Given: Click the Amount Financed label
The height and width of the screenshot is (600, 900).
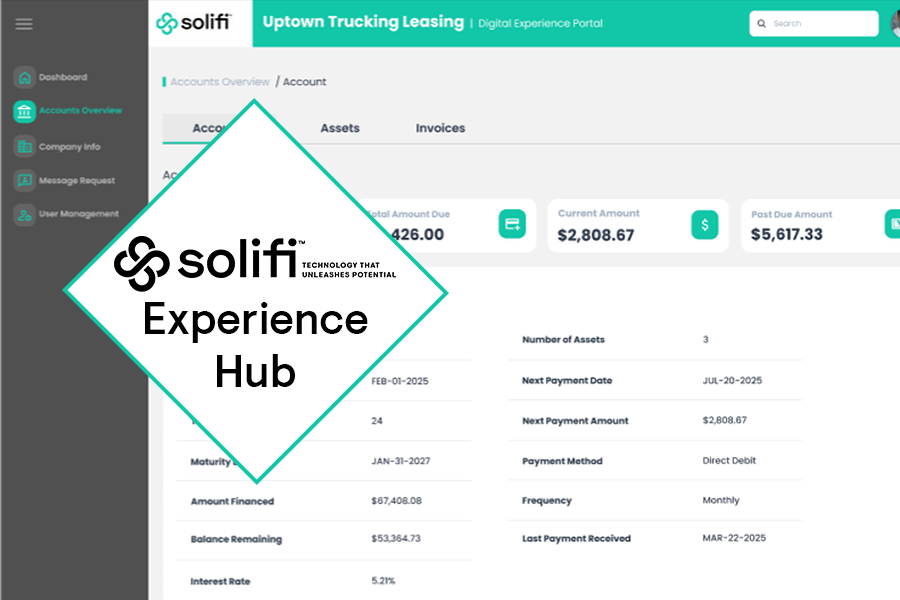Looking at the screenshot, I should click(x=232, y=501).
